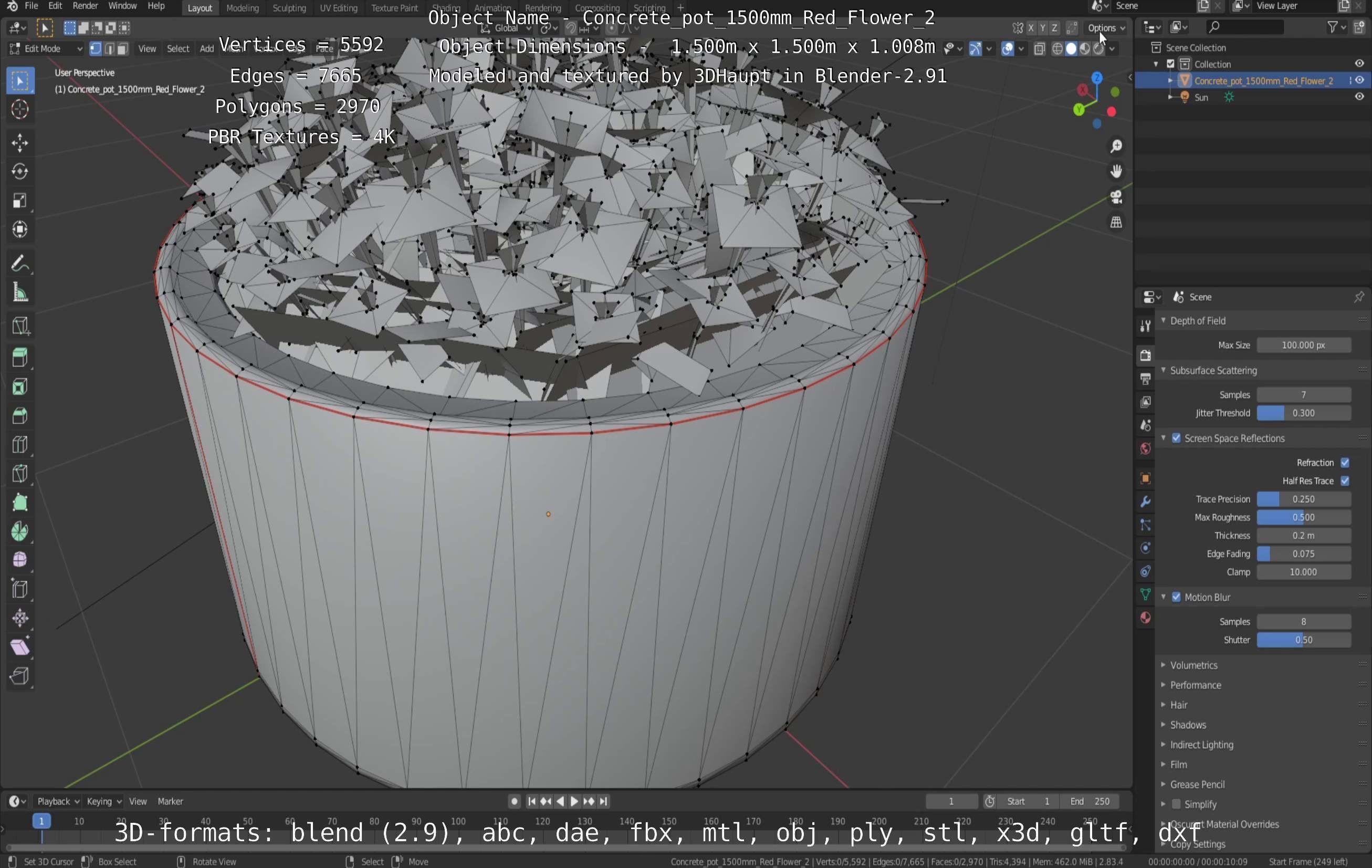Adjust the Jitter Threshold slider
The image size is (1372, 868).
(1304, 413)
